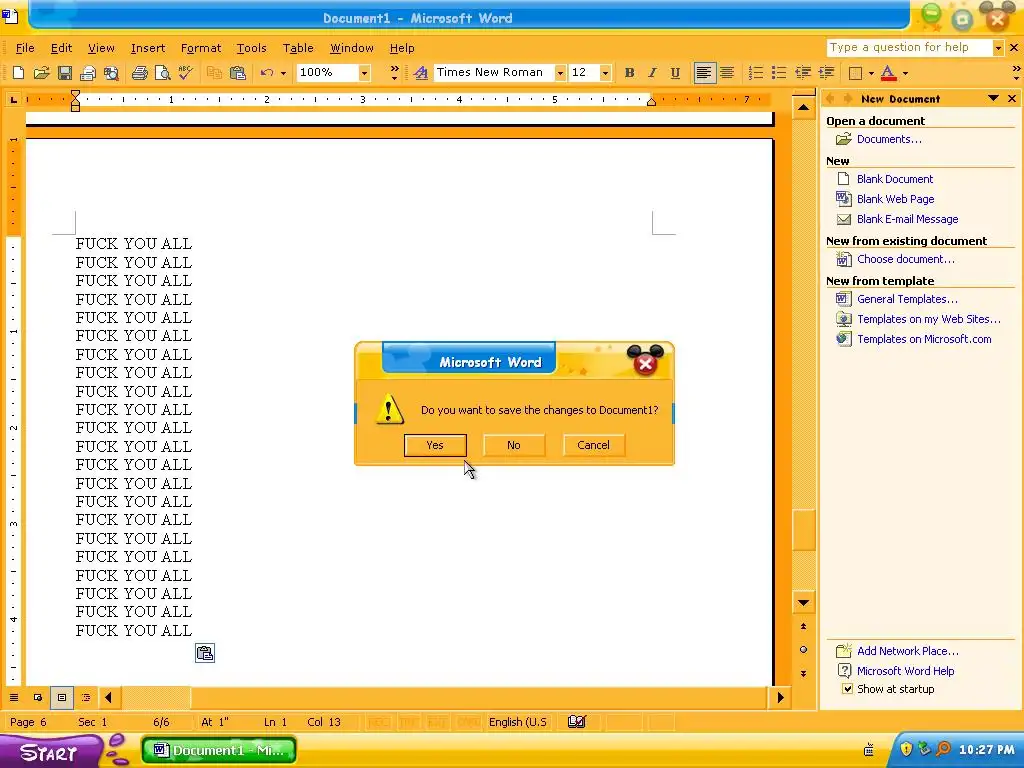Open the Font Color dropdown arrow
1024x768 pixels.
(905, 73)
